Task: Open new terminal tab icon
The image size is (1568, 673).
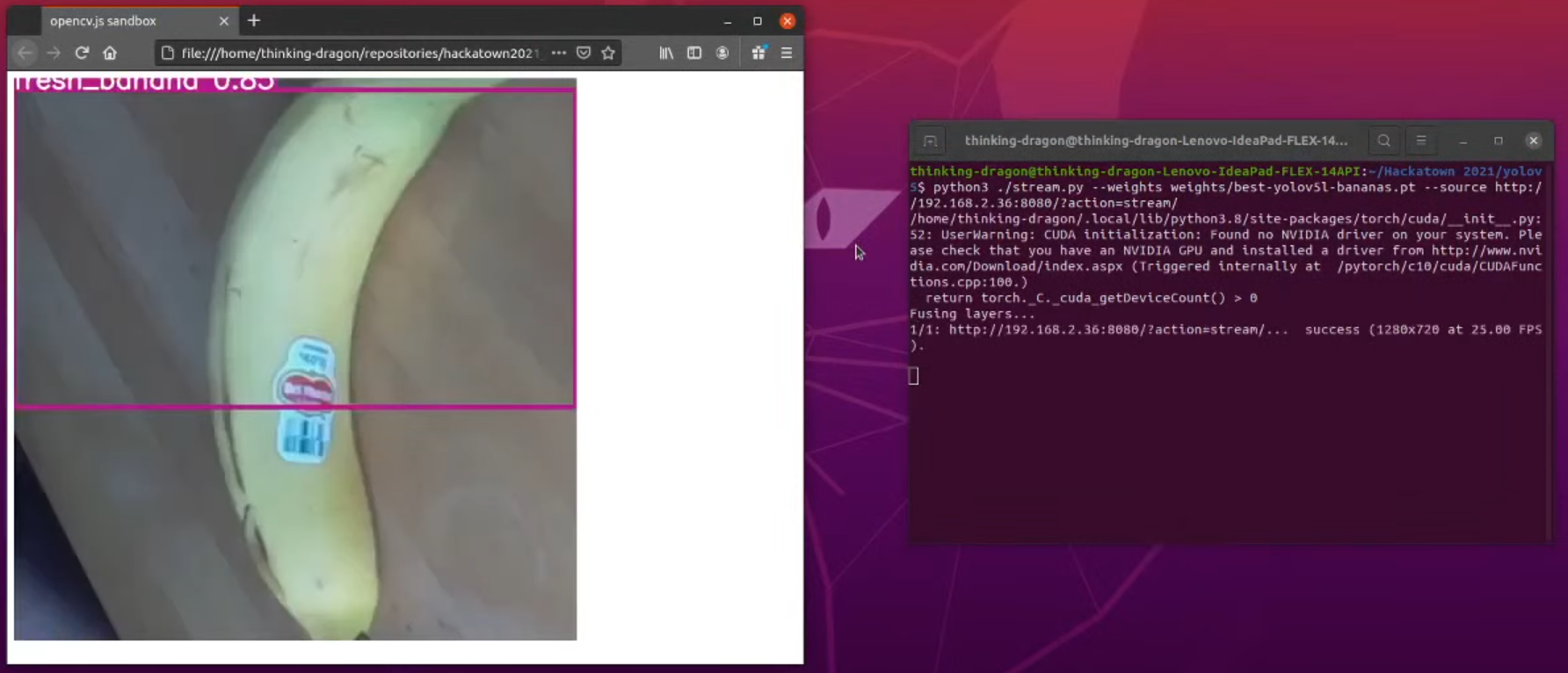Action: [930, 141]
